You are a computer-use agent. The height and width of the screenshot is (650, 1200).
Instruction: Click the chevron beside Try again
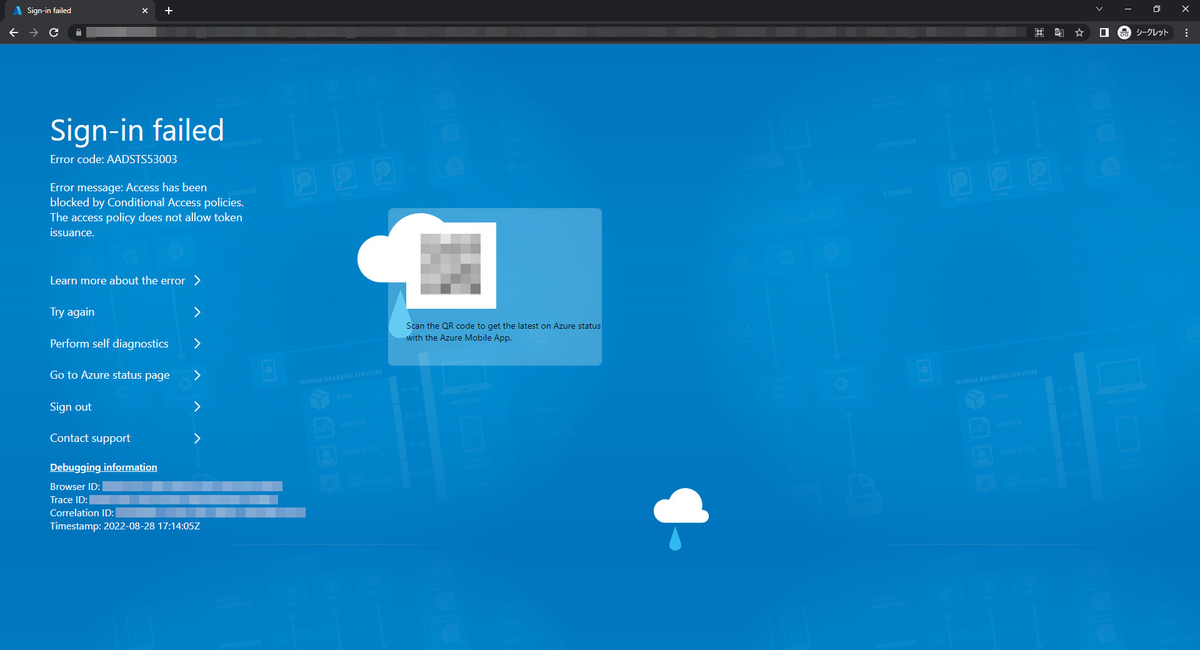point(197,312)
